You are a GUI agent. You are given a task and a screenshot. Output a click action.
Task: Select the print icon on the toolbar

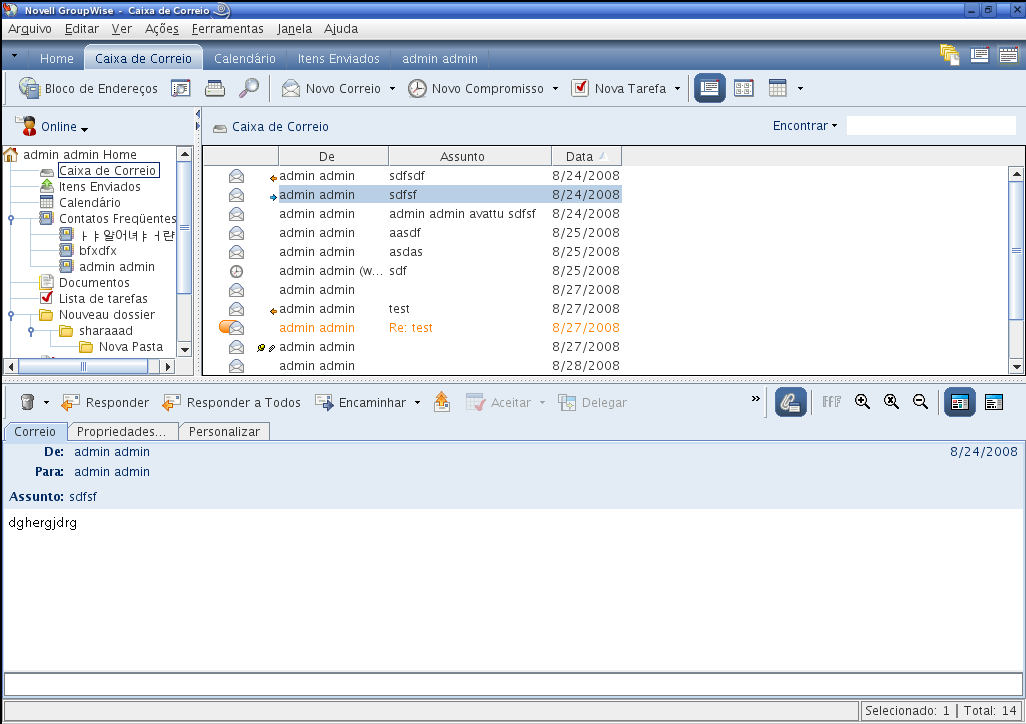click(214, 88)
